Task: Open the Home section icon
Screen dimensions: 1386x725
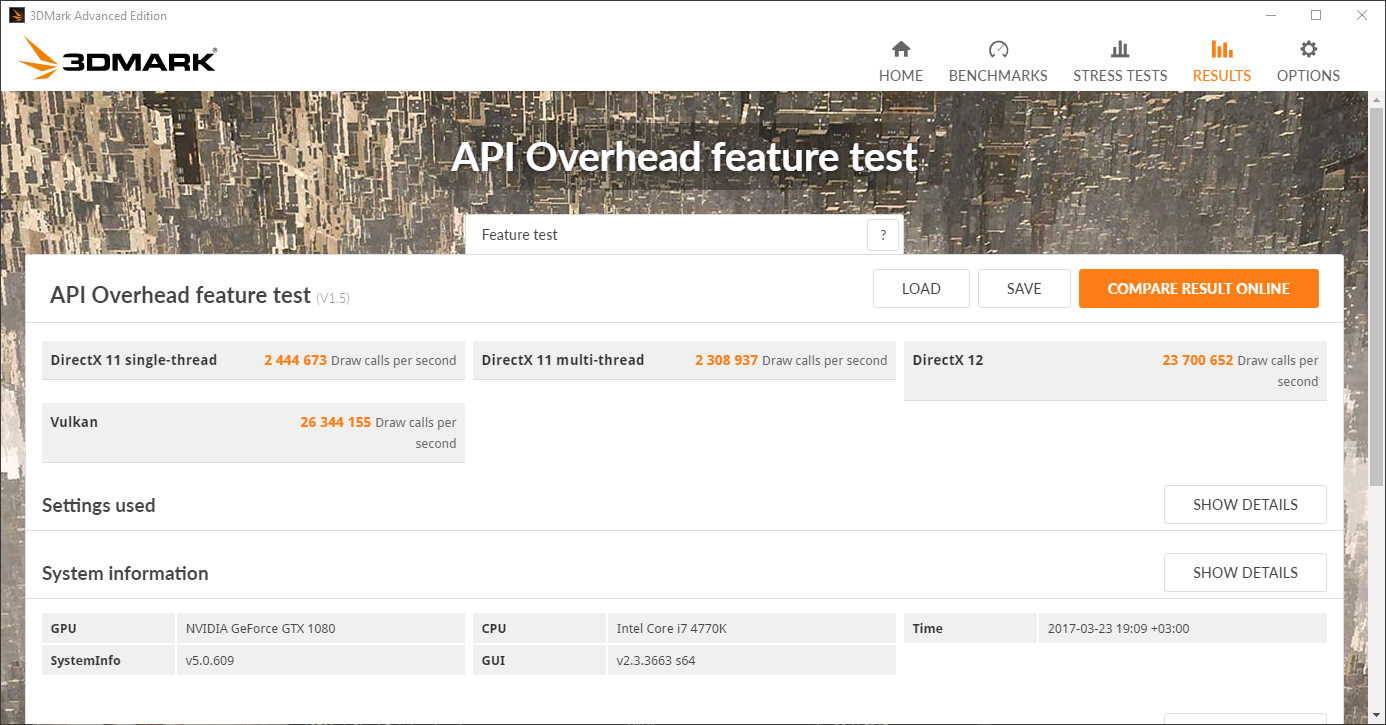Action: pyautogui.click(x=901, y=49)
